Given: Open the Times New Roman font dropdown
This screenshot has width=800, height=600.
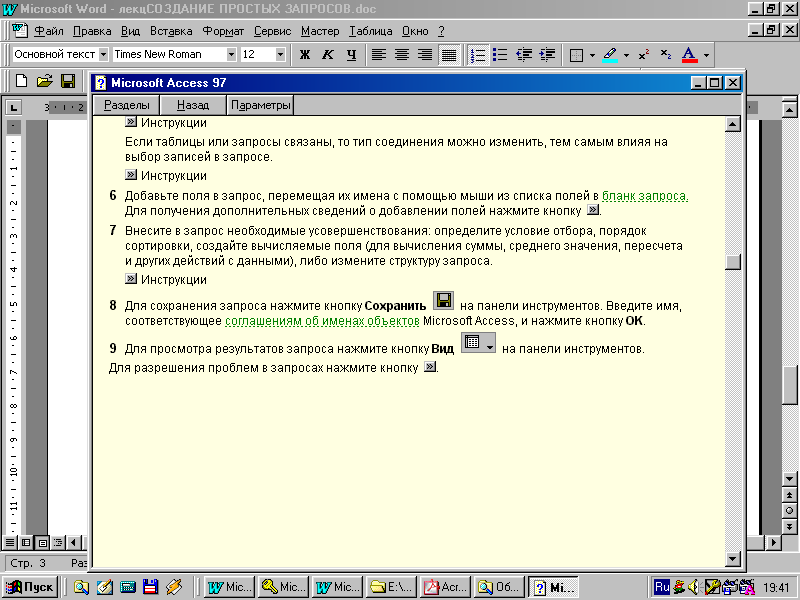Looking at the screenshot, I should (231, 54).
